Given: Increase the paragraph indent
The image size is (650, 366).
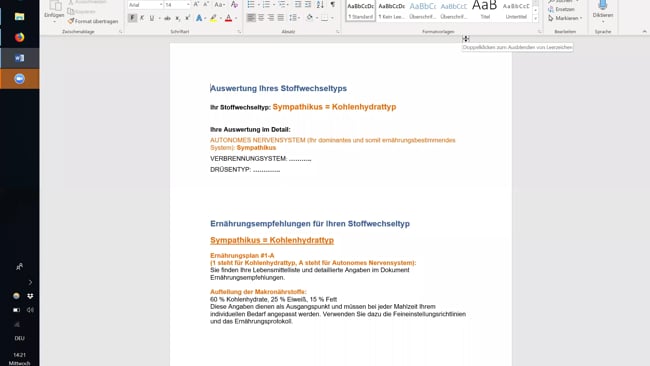Looking at the screenshot, I should 308,5.
